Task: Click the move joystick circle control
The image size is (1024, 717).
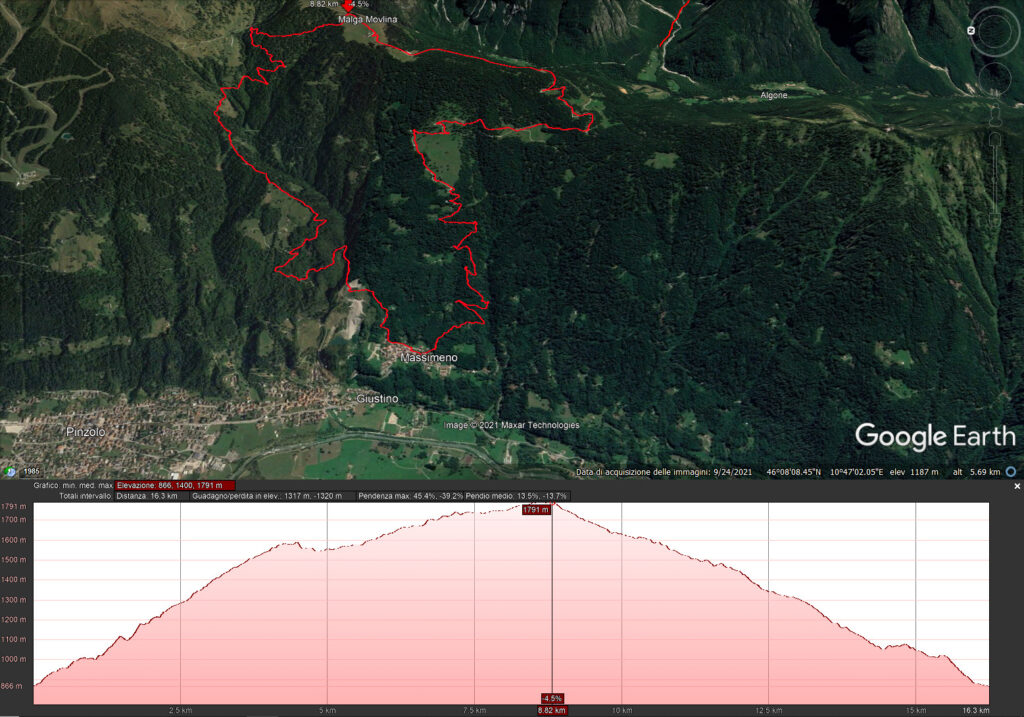Action: click(995, 78)
